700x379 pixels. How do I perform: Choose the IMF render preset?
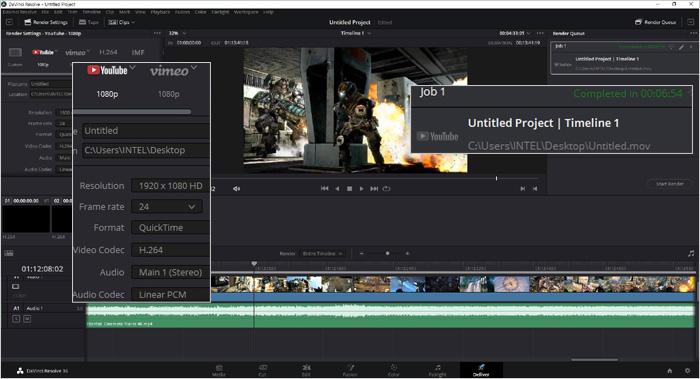pyautogui.click(x=138, y=52)
